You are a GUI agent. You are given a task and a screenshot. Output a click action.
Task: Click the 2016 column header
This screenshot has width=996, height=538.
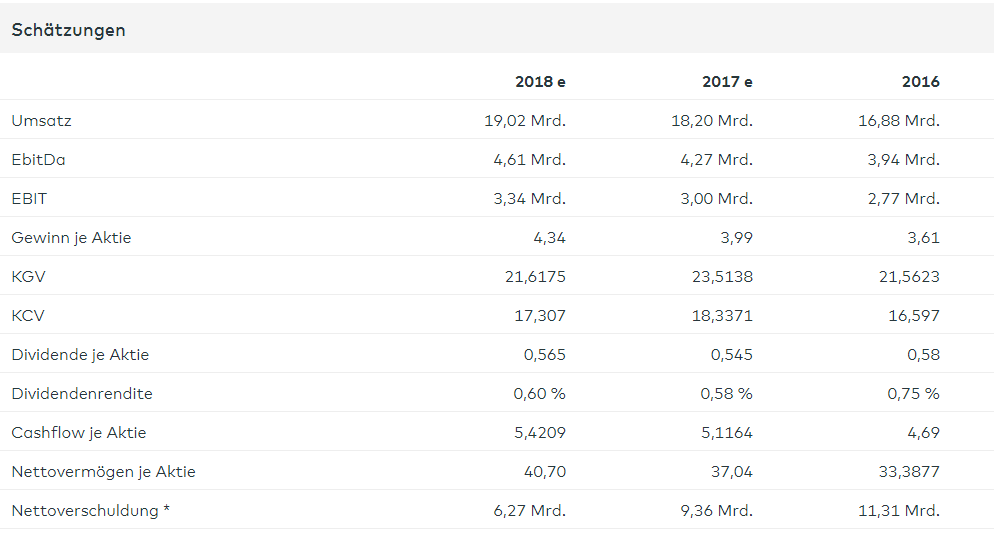coord(920,82)
